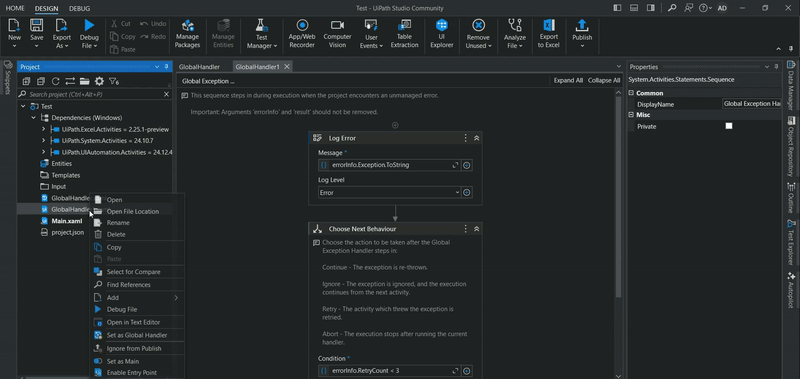Open the Test Manager ribbon button

tap(261, 34)
